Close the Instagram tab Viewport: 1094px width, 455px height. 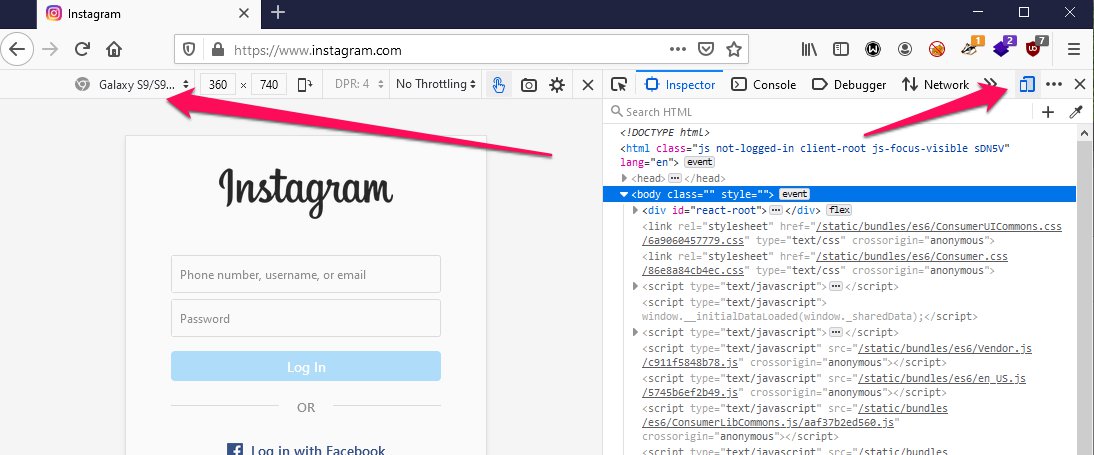[x=244, y=13]
